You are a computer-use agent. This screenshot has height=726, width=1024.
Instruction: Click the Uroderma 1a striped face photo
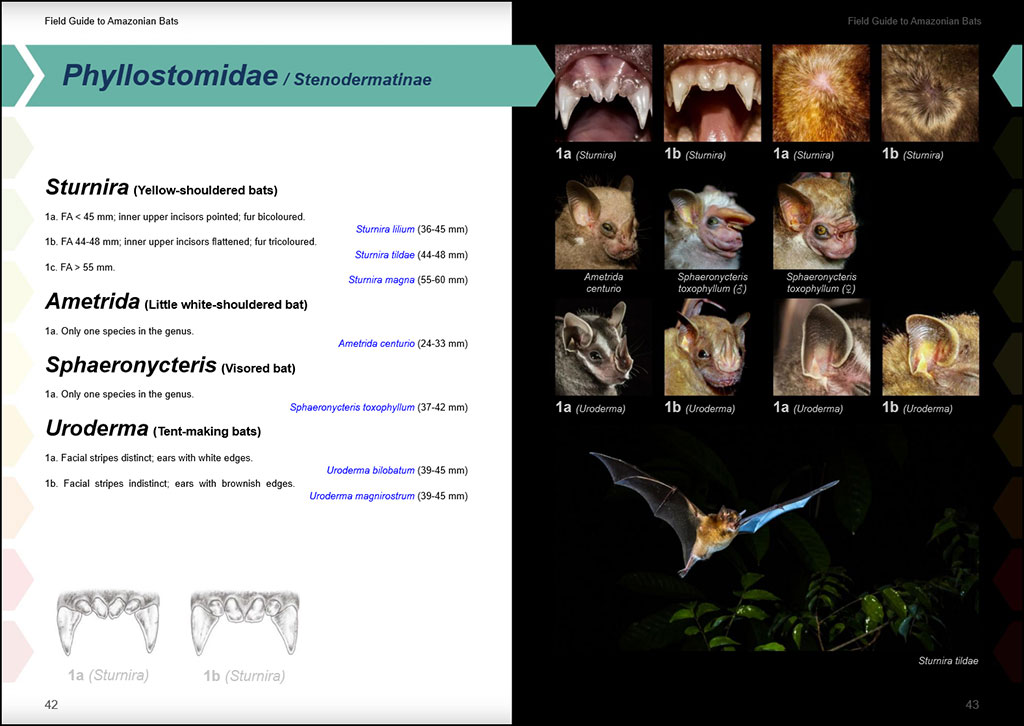[x=603, y=347]
